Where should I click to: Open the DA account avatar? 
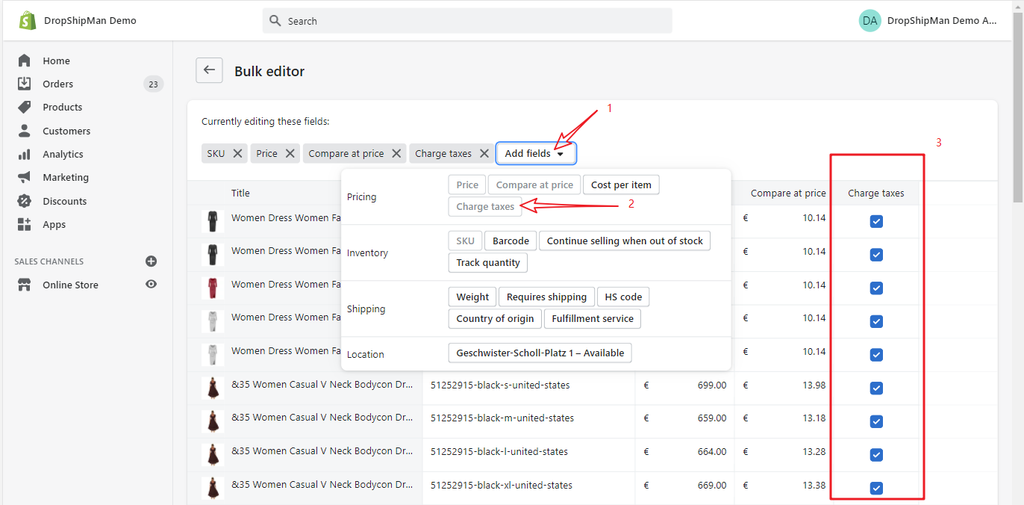869,21
